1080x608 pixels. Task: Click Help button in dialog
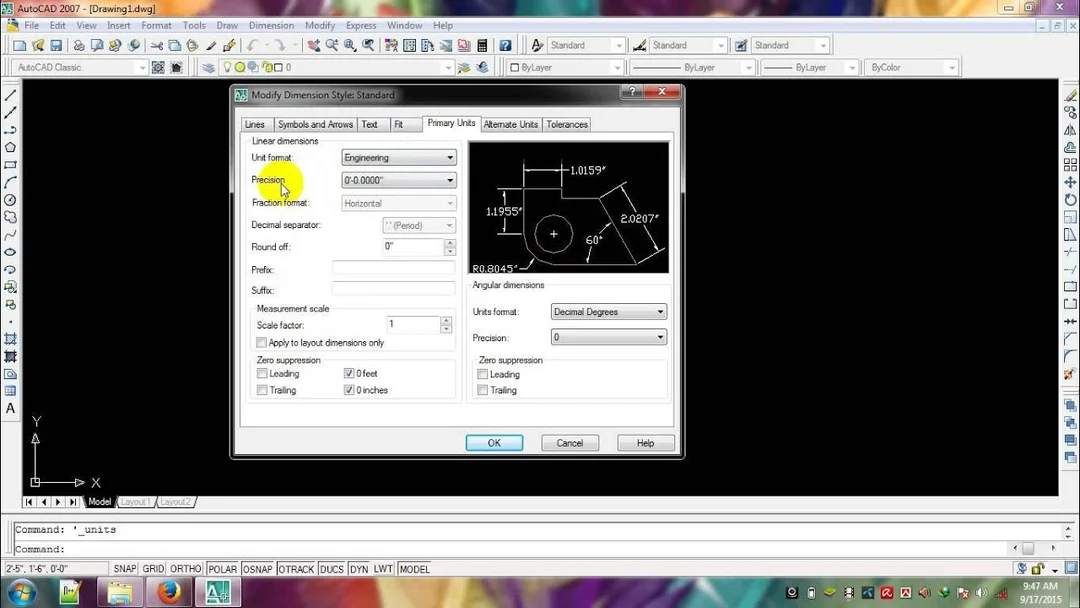pyautogui.click(x=645, y=443)
